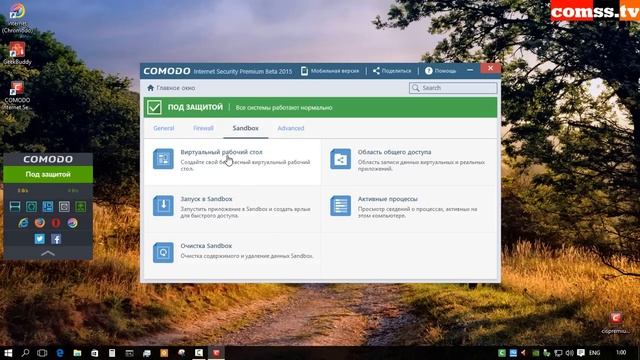The image size is (640, 360).
Task: Click the volume icon in system tray
Action: point(570,353)
